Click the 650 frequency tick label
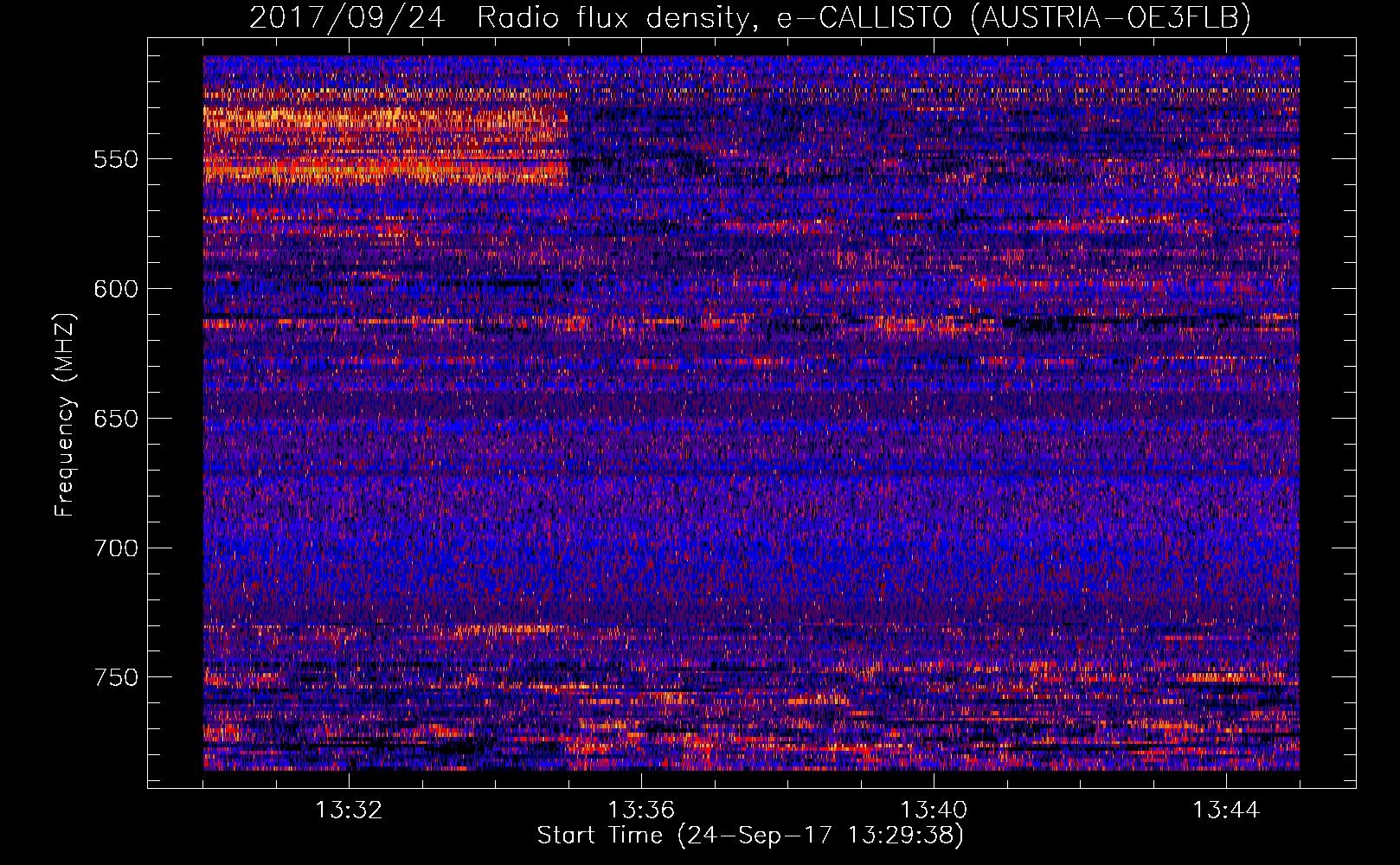Viewport: 1400px width, 865px height. (116, 419)
